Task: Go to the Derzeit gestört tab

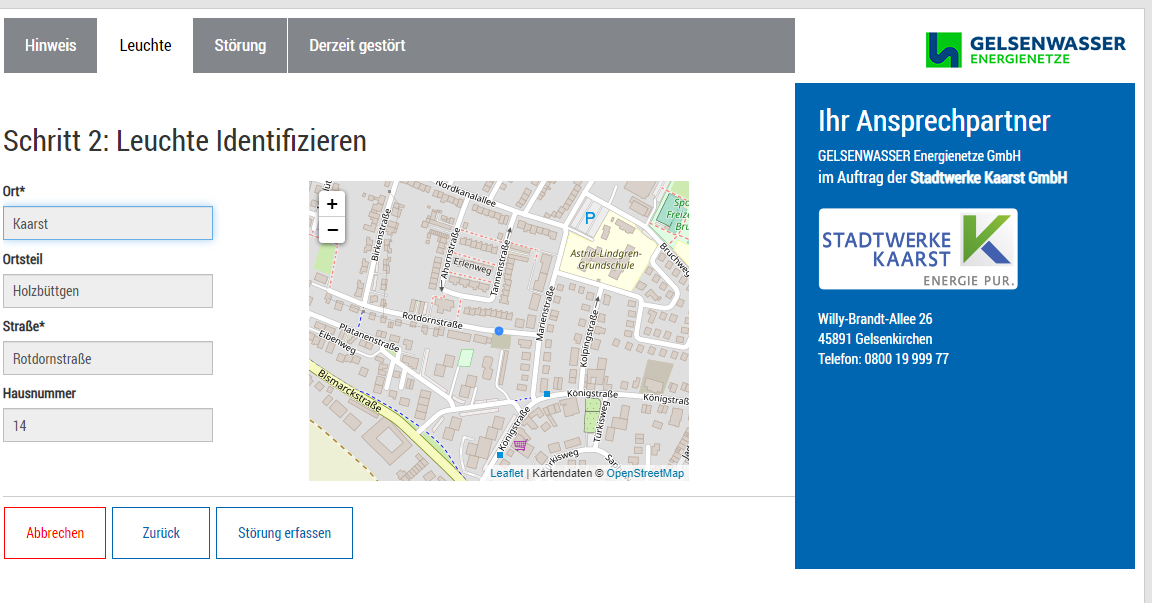Action: (x=357, y=46)
